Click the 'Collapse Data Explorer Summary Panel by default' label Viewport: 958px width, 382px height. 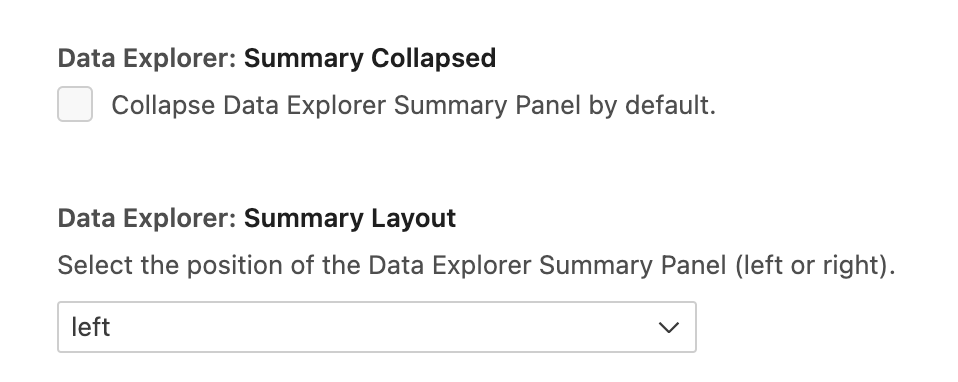pyautogui.click(x=414, y=105)
